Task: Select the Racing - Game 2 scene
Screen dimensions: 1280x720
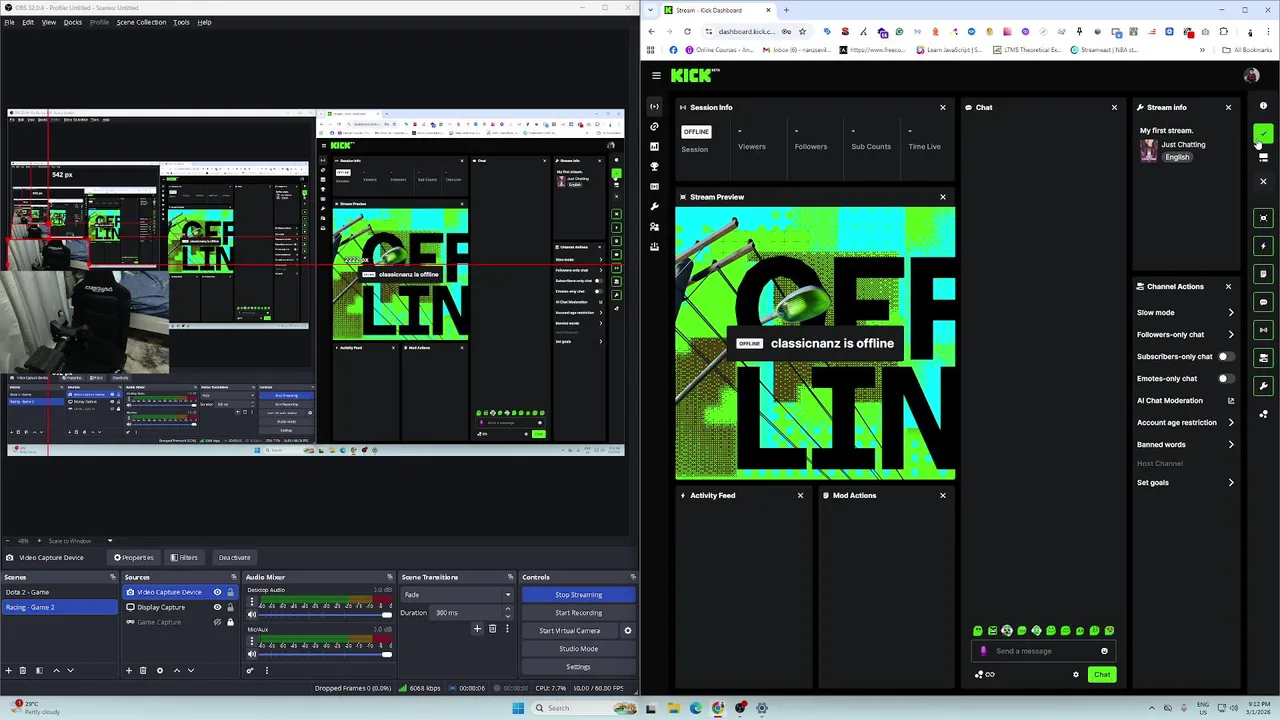Action: click(59, 607)
